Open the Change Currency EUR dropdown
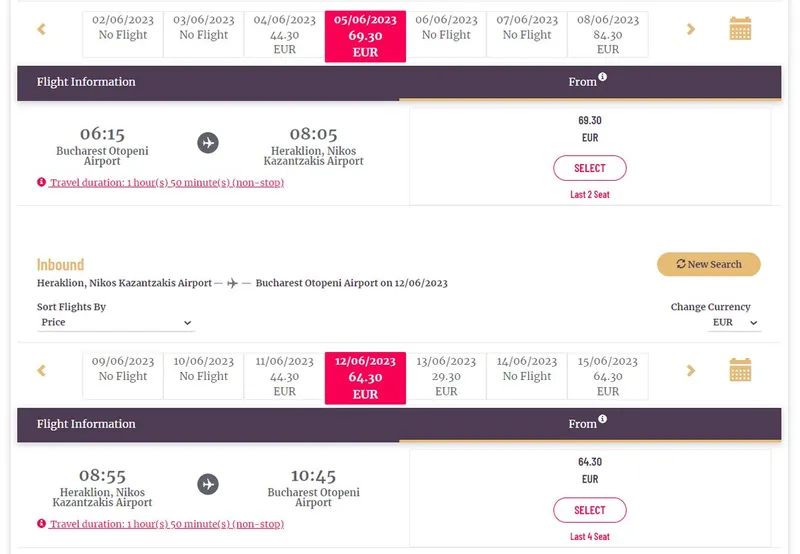The image size is (800, 554). 734,322
